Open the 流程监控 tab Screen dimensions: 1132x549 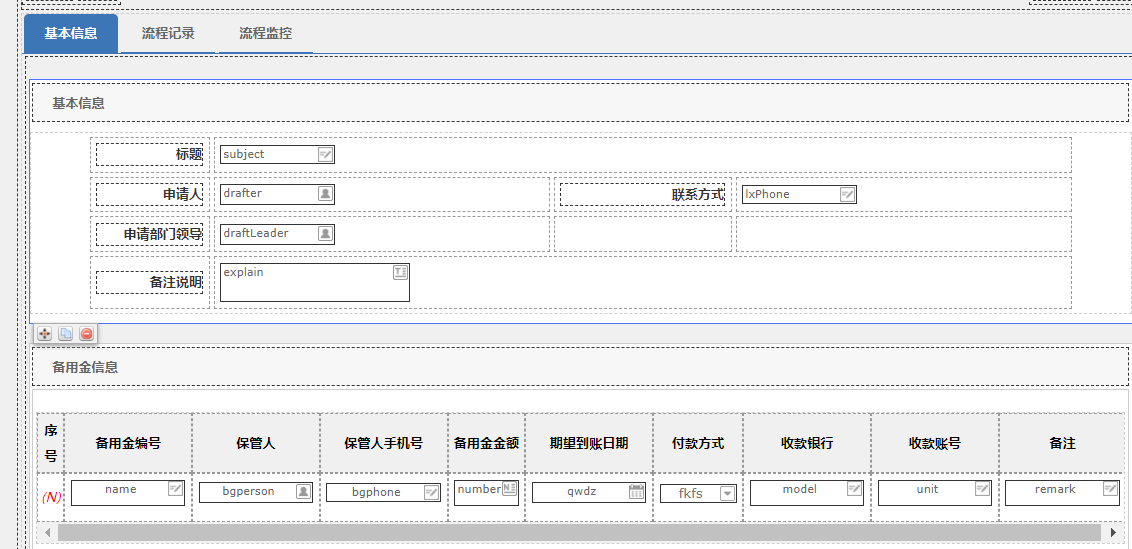click(x=266, y=33)
